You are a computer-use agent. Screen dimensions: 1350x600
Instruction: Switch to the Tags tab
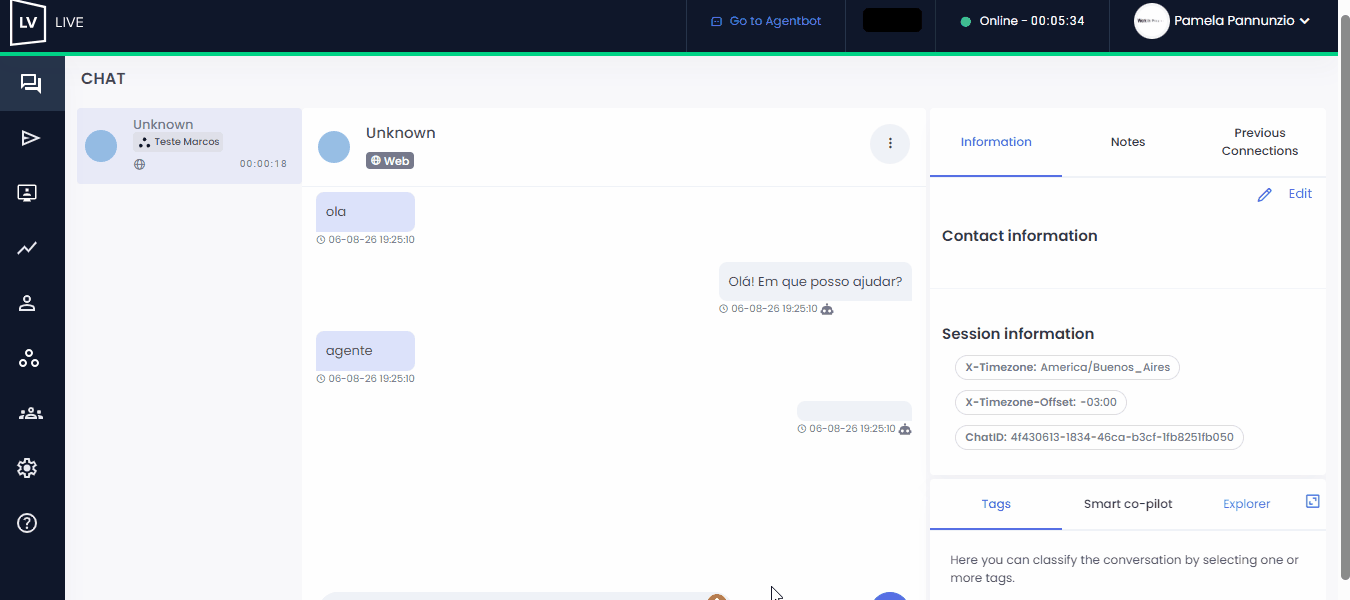996,504
